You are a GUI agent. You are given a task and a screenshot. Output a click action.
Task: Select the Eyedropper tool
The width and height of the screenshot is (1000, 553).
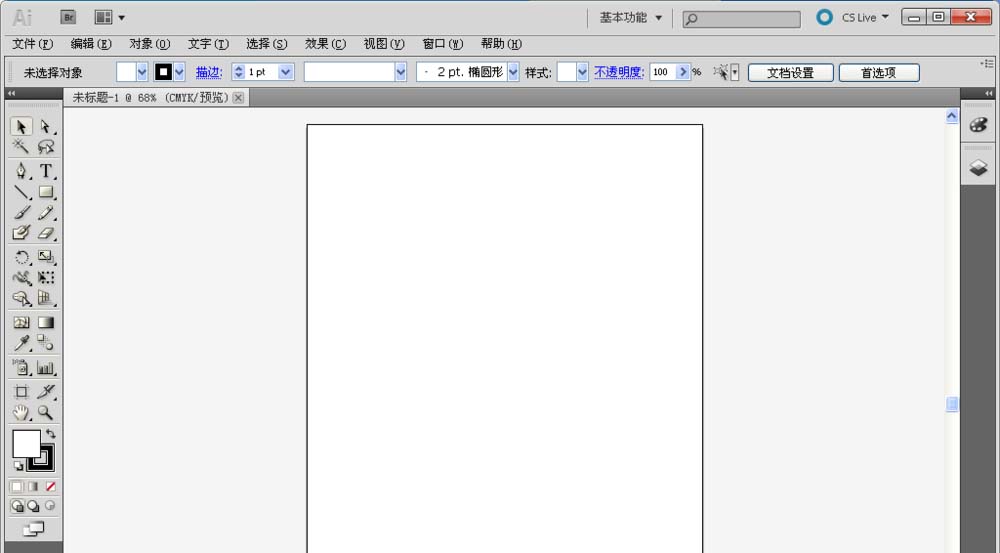21,343
